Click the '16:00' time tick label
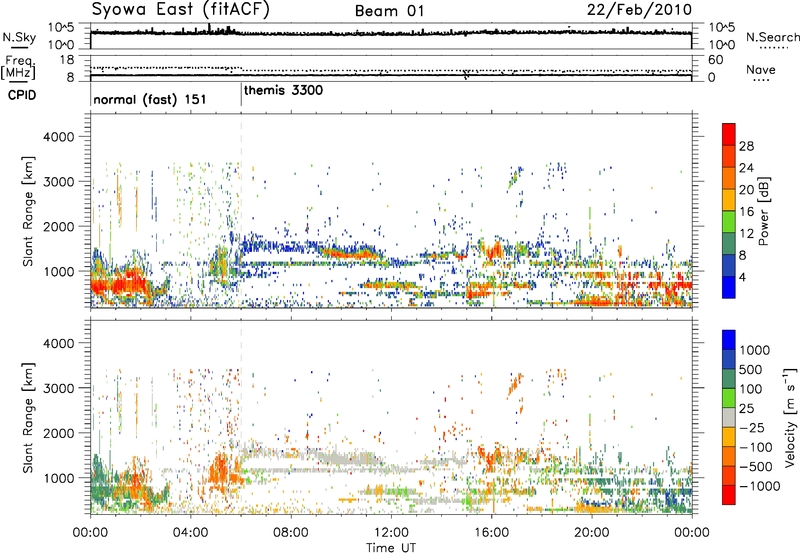The image size is (800, 554). pyautogui.click(x=491, y=533)
